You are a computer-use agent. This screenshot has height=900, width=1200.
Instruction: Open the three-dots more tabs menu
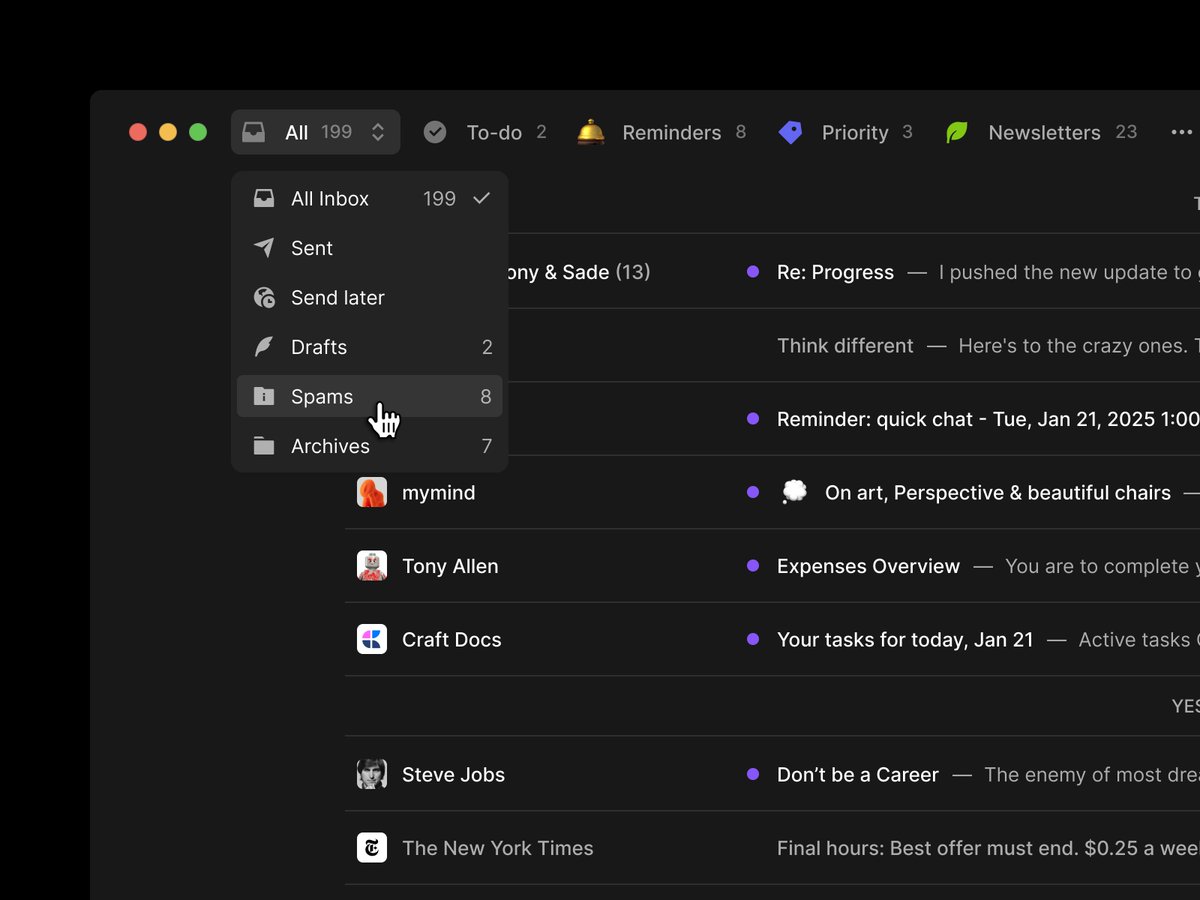click(1181, 132)
